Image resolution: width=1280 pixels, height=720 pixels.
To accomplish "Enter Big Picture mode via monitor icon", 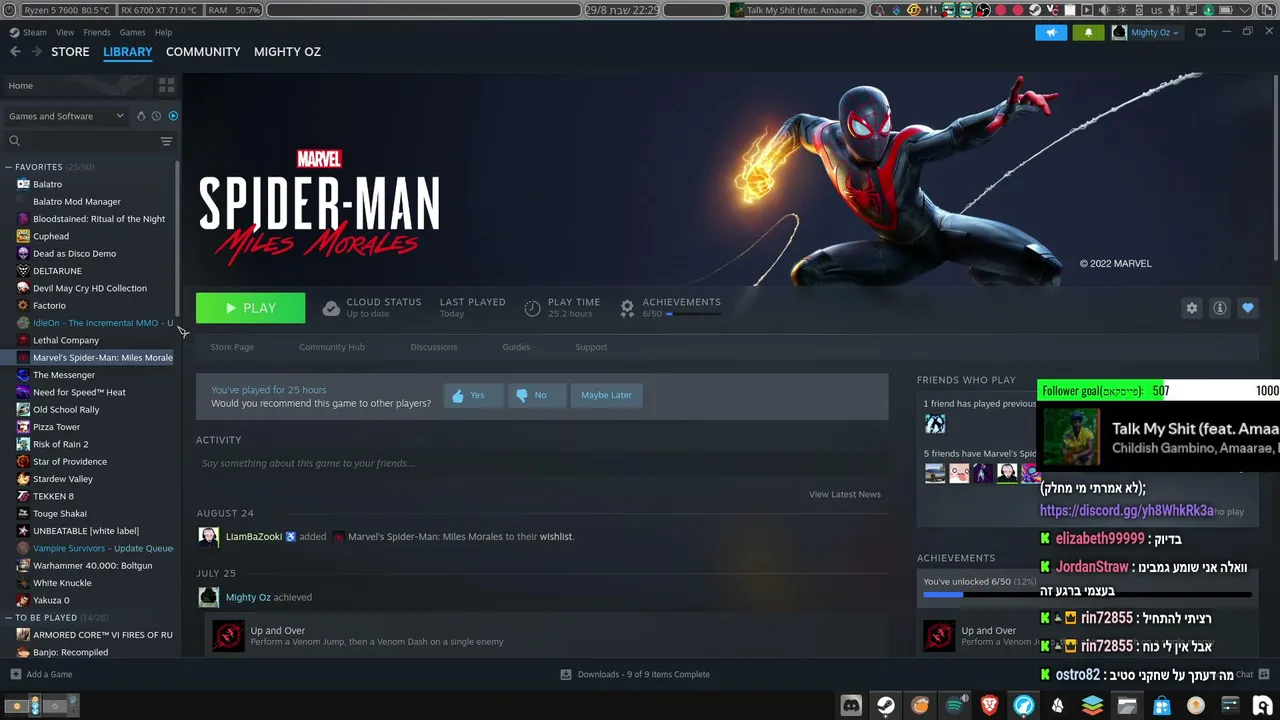I will click(1201, 32).
